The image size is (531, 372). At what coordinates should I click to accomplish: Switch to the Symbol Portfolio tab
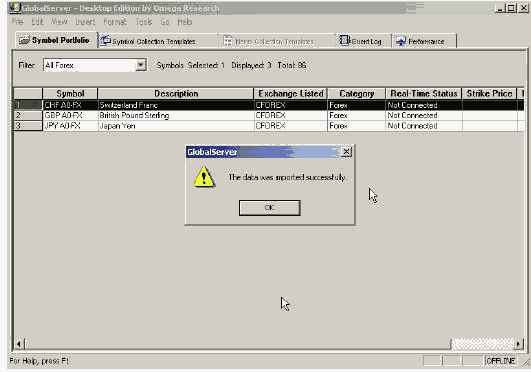56,40
